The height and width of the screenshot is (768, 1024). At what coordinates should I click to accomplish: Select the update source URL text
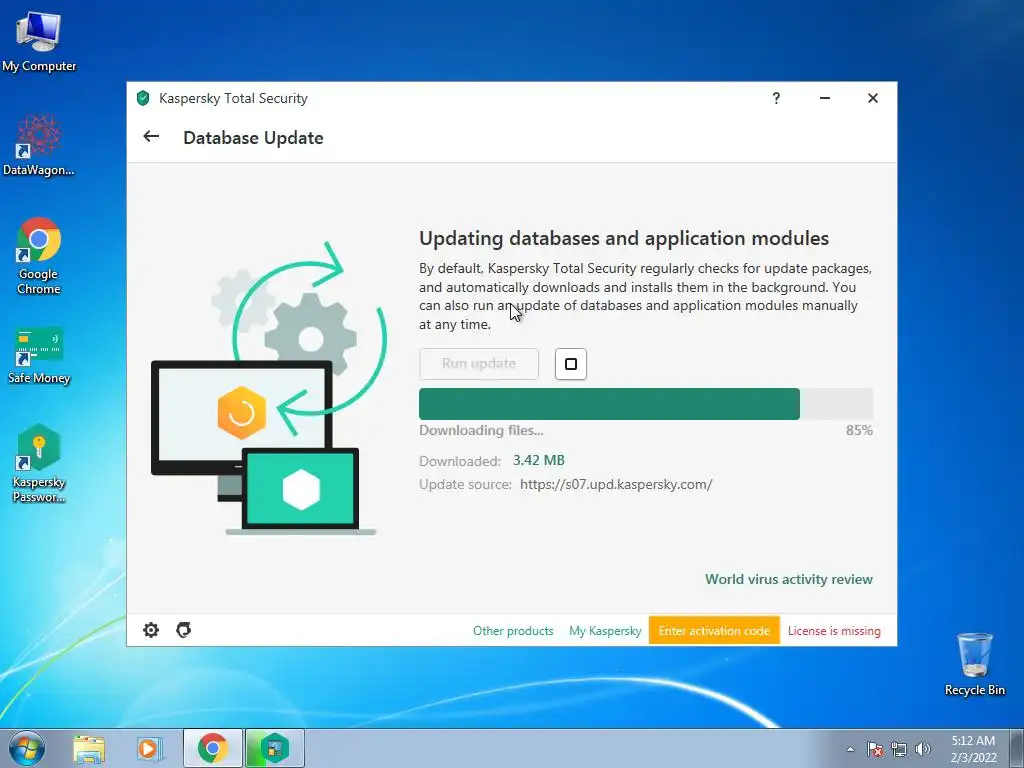click(616, 485)
